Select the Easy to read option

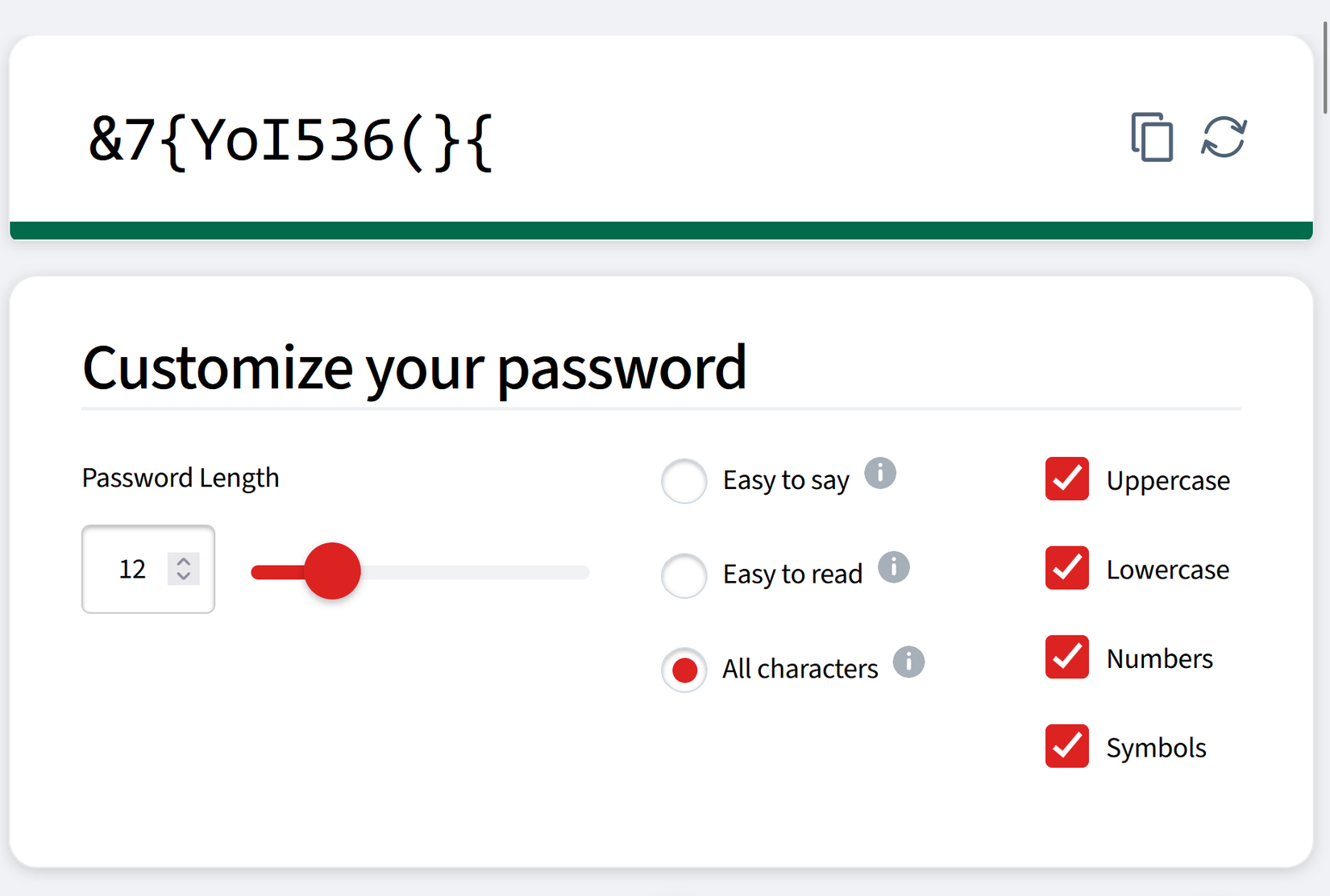point(684,575)
